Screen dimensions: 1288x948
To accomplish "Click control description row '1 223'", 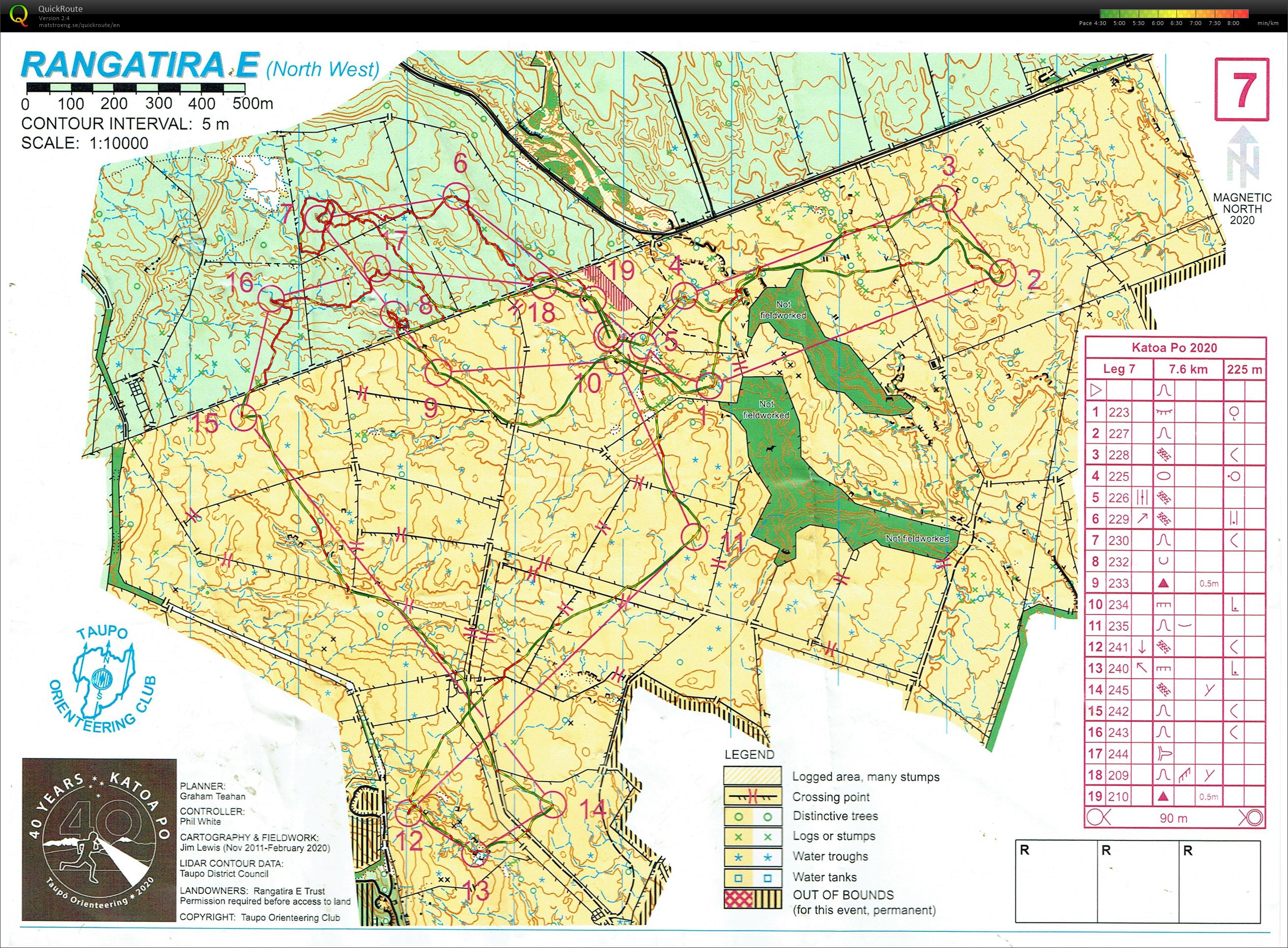I will point(1175,412).
